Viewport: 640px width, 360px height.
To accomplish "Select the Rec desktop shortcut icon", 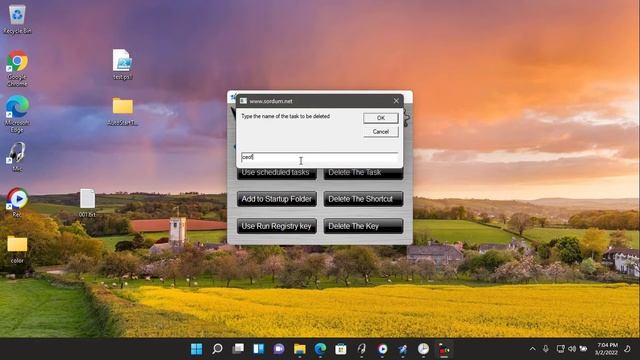I will [17, 202].
